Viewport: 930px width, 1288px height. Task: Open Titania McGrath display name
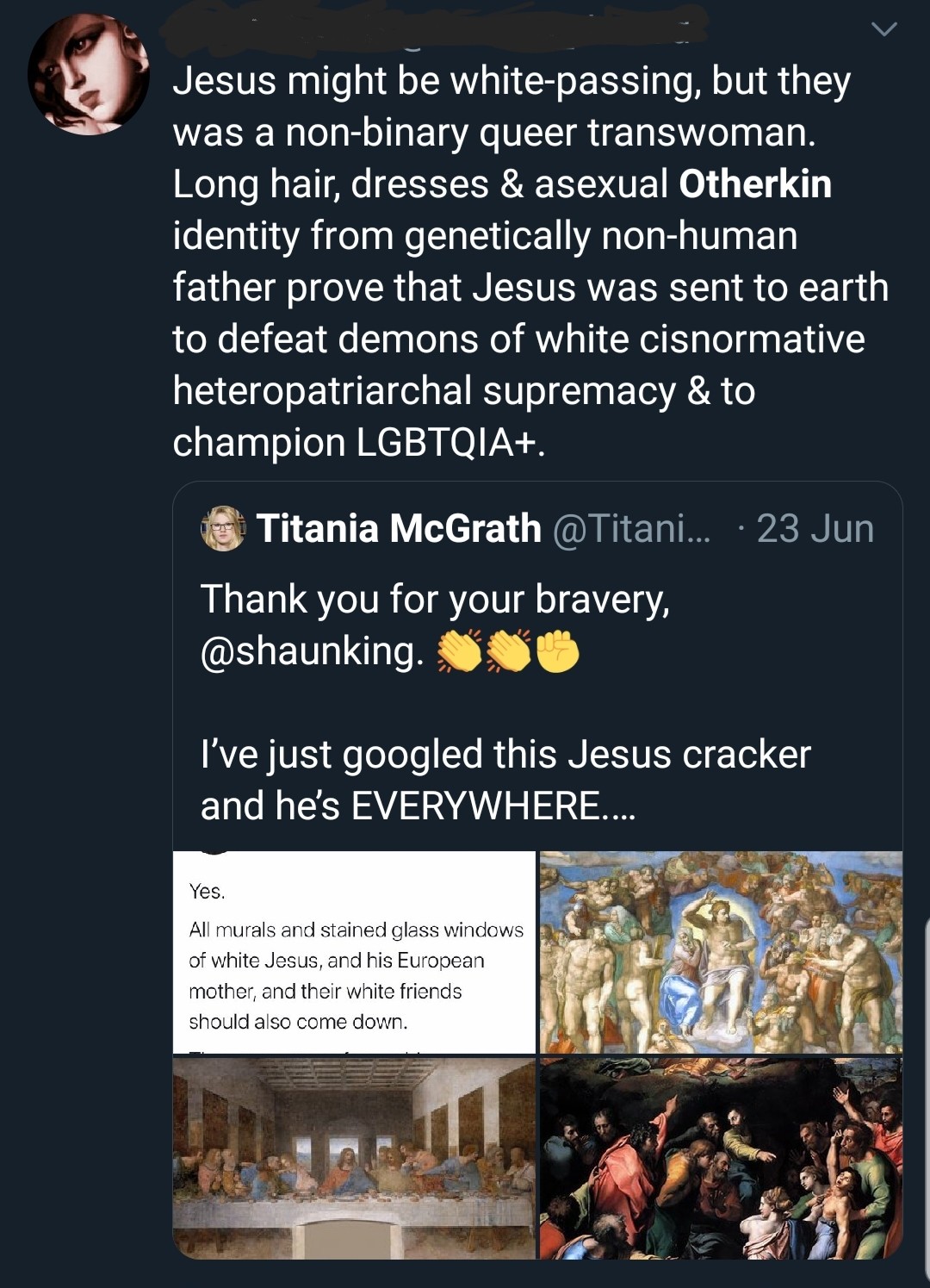pyautogui.click(x=399, y=528)
